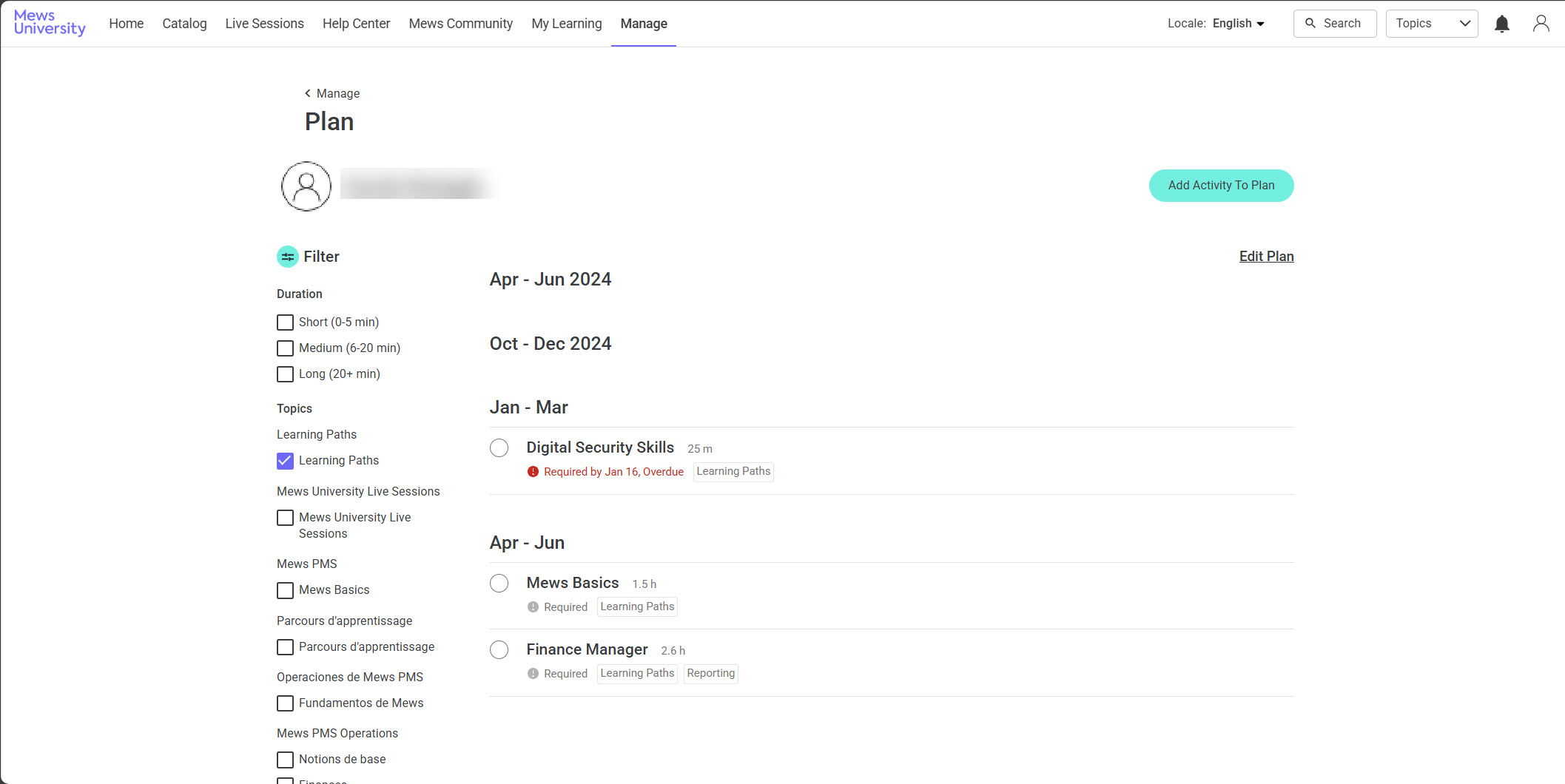Check Mews University Live Sessions filter
This screenshot has height=784, width=1565.
285,518
